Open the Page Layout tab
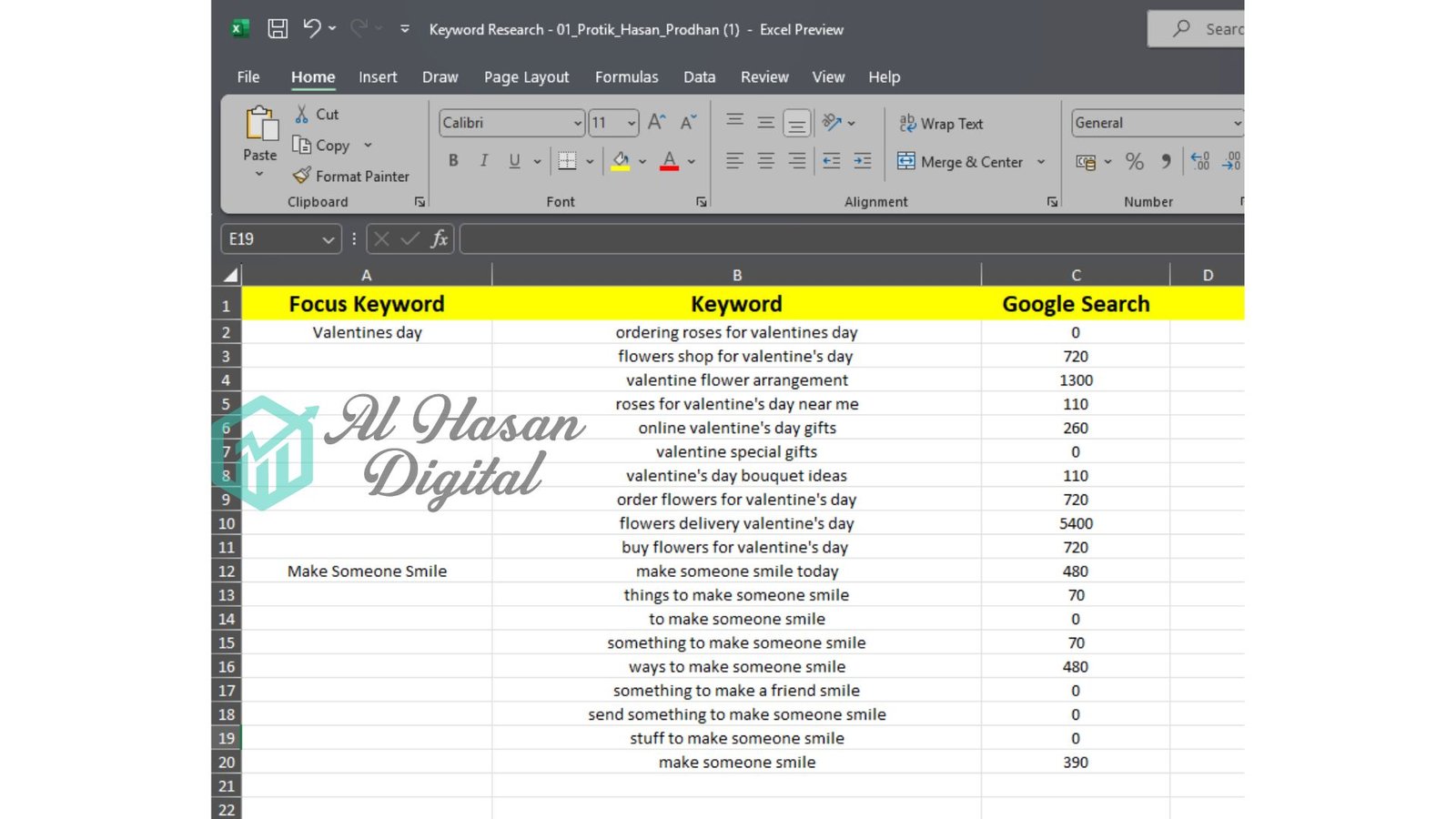This screenshot has height=819, width=1456. tap(527, 77)
